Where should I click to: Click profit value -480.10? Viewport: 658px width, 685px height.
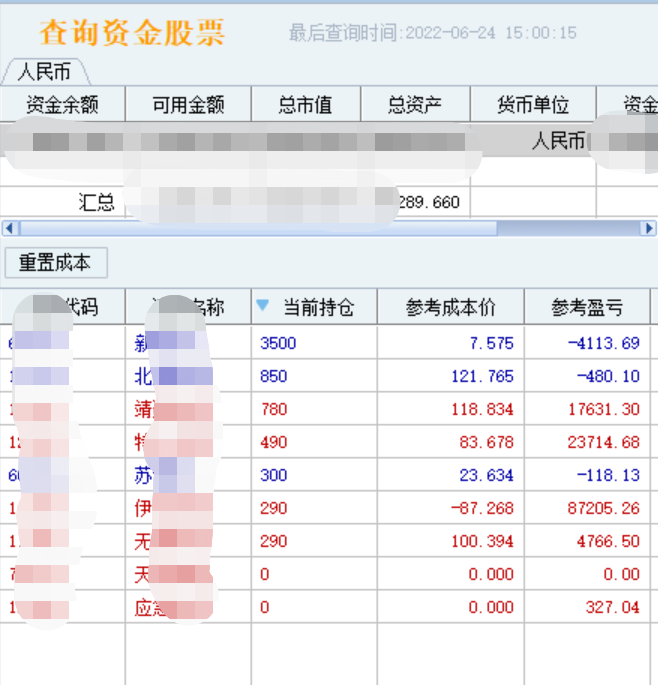point(608,376)
